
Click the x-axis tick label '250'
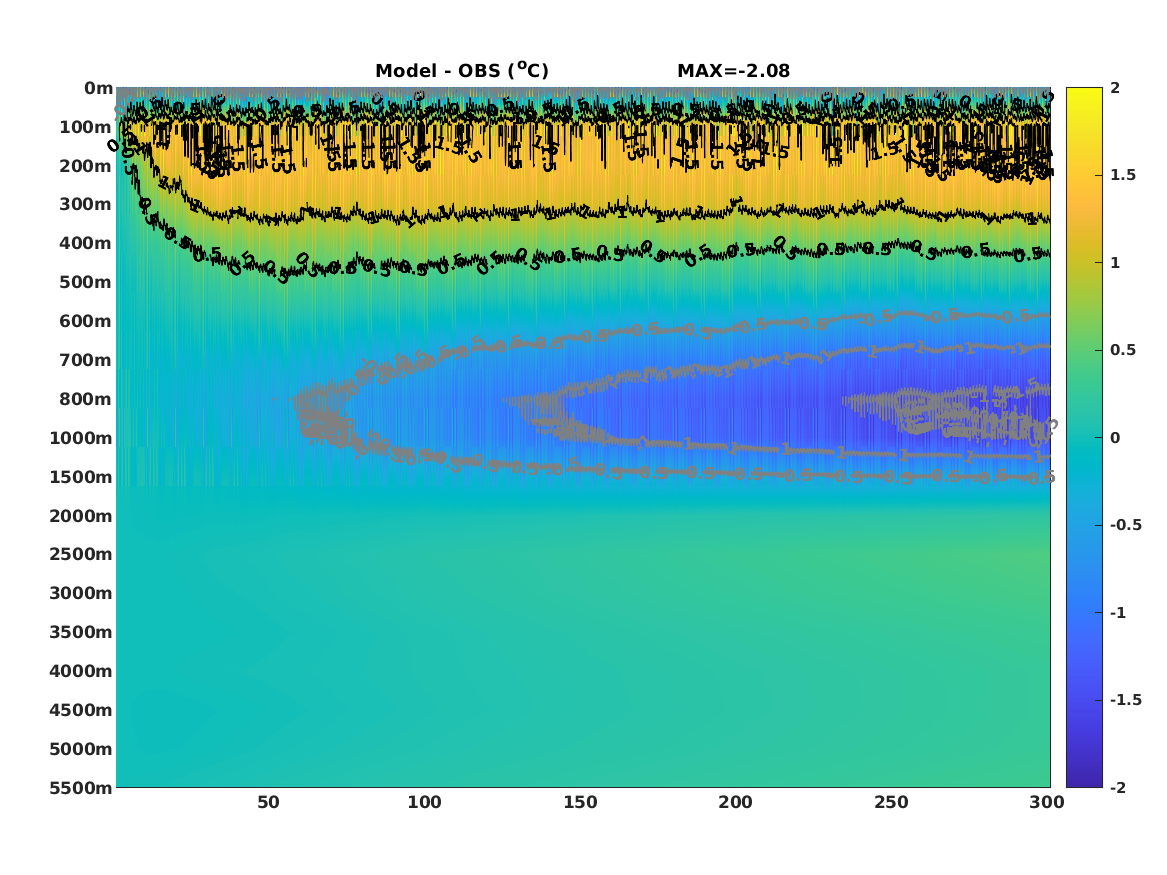[x=892, y=802]
